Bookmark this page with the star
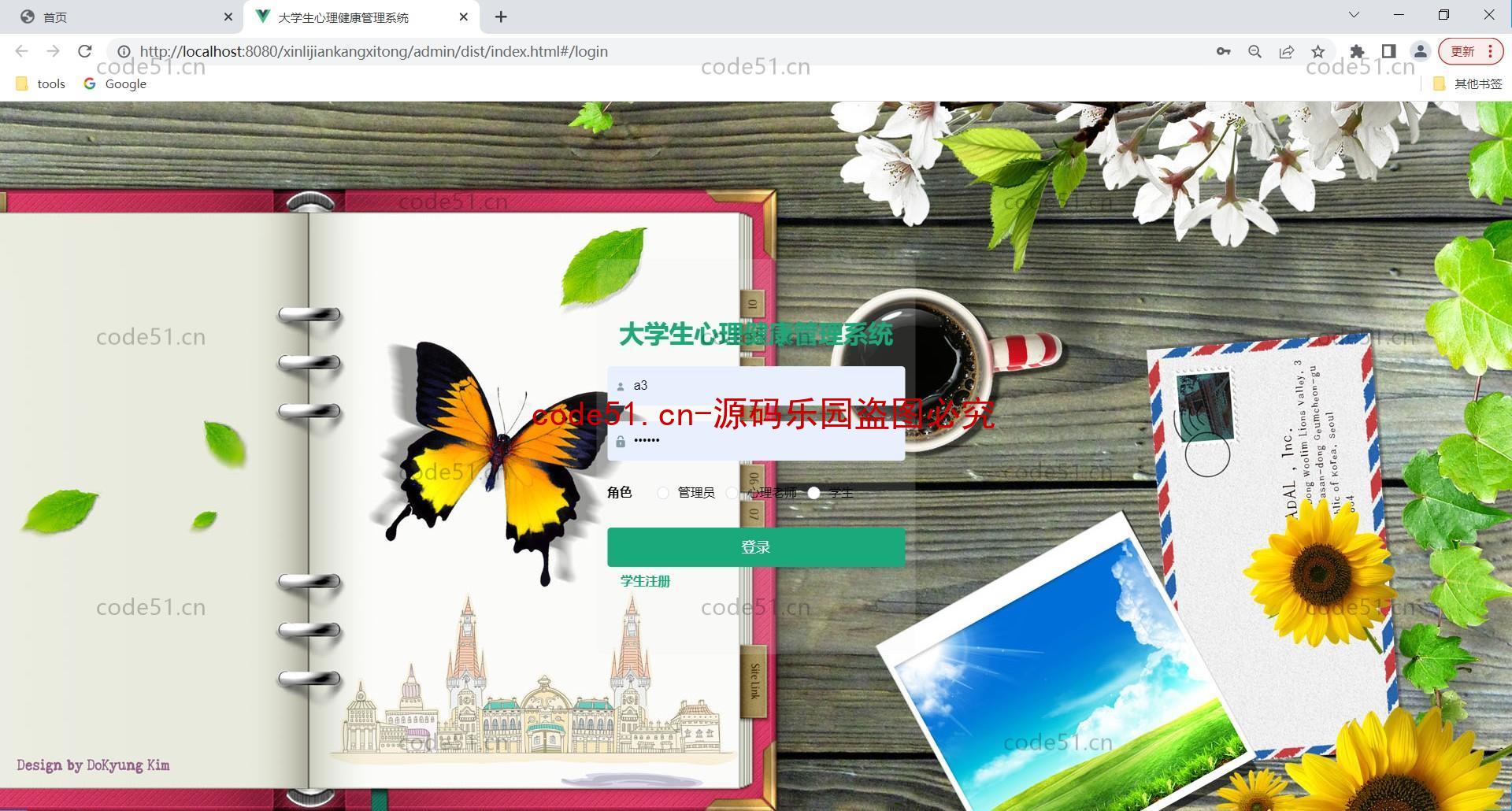Image resolution: width=1512 pixels, height=811 pixels. (x=1317, y=51)
